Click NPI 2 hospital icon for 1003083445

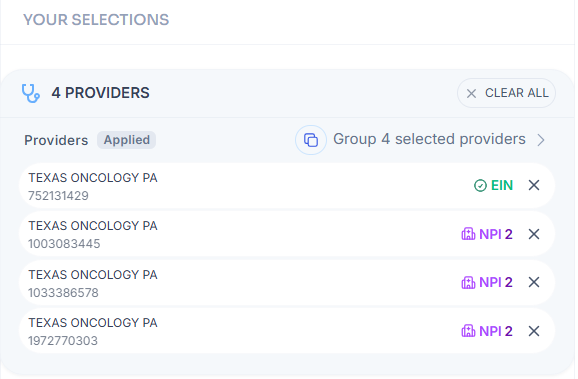(x=468, y=234)
